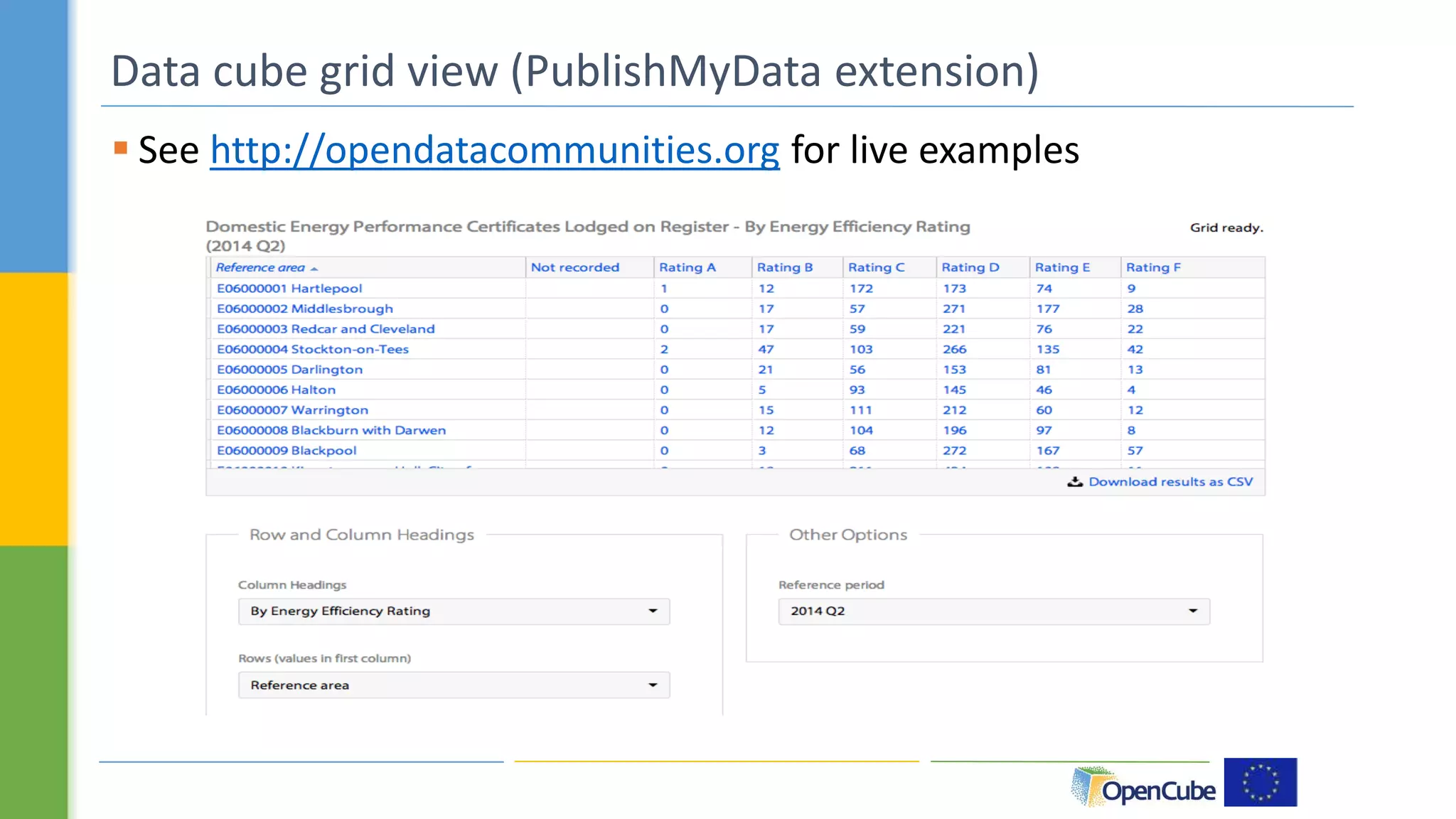Sort by Reference area column header
The image size is (1456, 819).
[x=260, y=267]
